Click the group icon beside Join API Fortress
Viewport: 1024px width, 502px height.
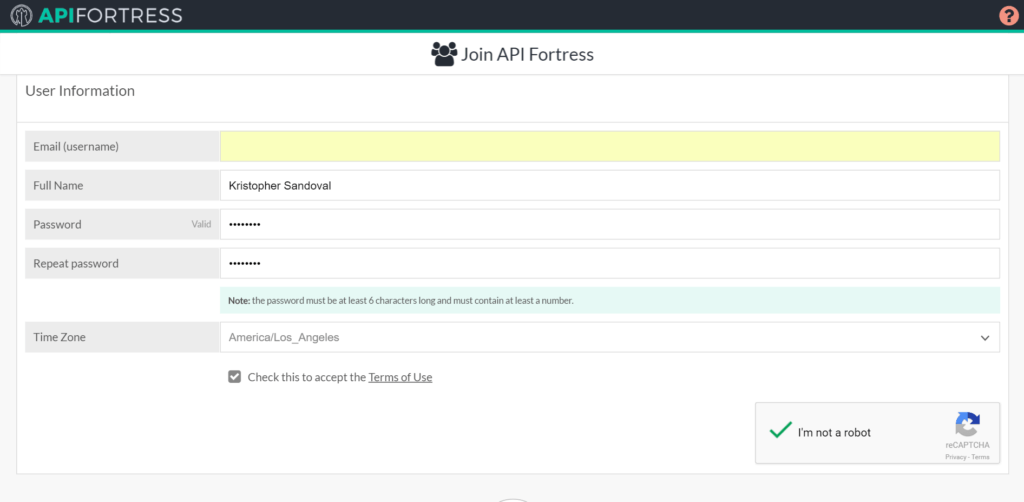(x=444, y=54)
